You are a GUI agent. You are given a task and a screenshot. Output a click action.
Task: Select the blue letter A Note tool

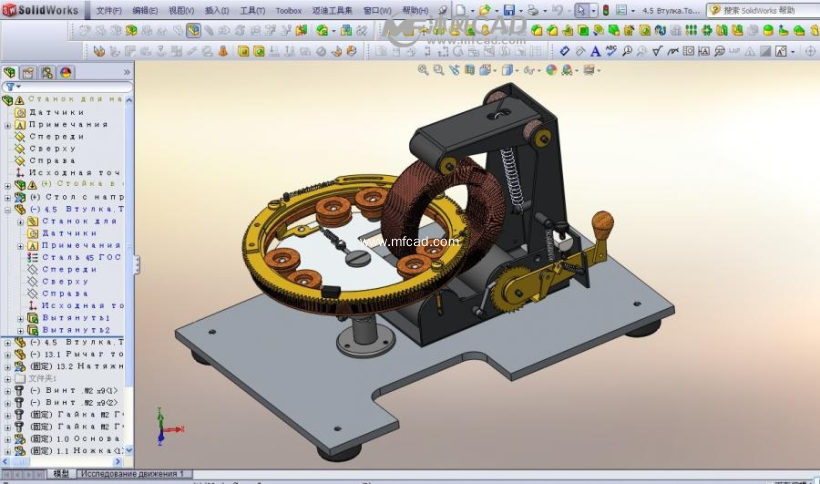pyautogui.click(x=595, y=51)
